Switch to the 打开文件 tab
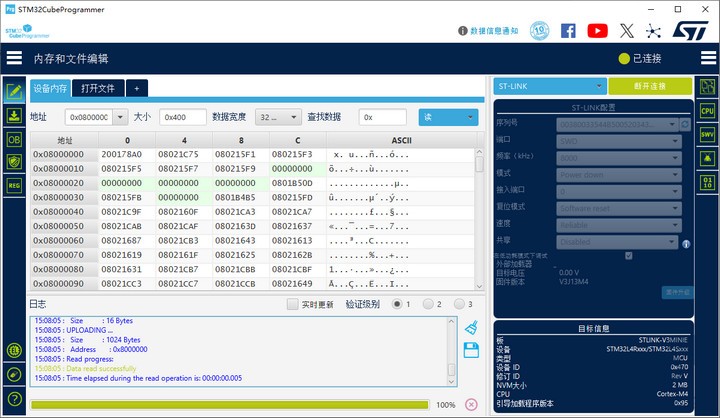Screen dimensions: 720x418 click(97, 88)
